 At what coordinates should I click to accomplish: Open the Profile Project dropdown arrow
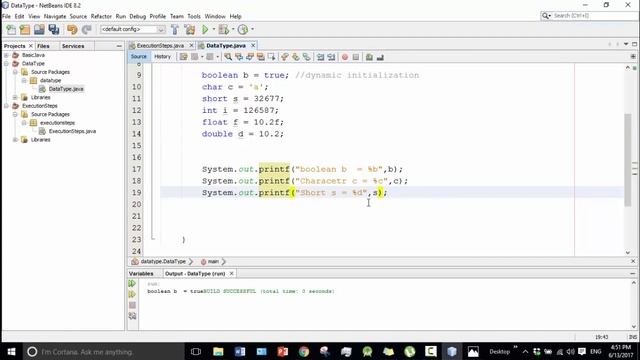(252, 29)
